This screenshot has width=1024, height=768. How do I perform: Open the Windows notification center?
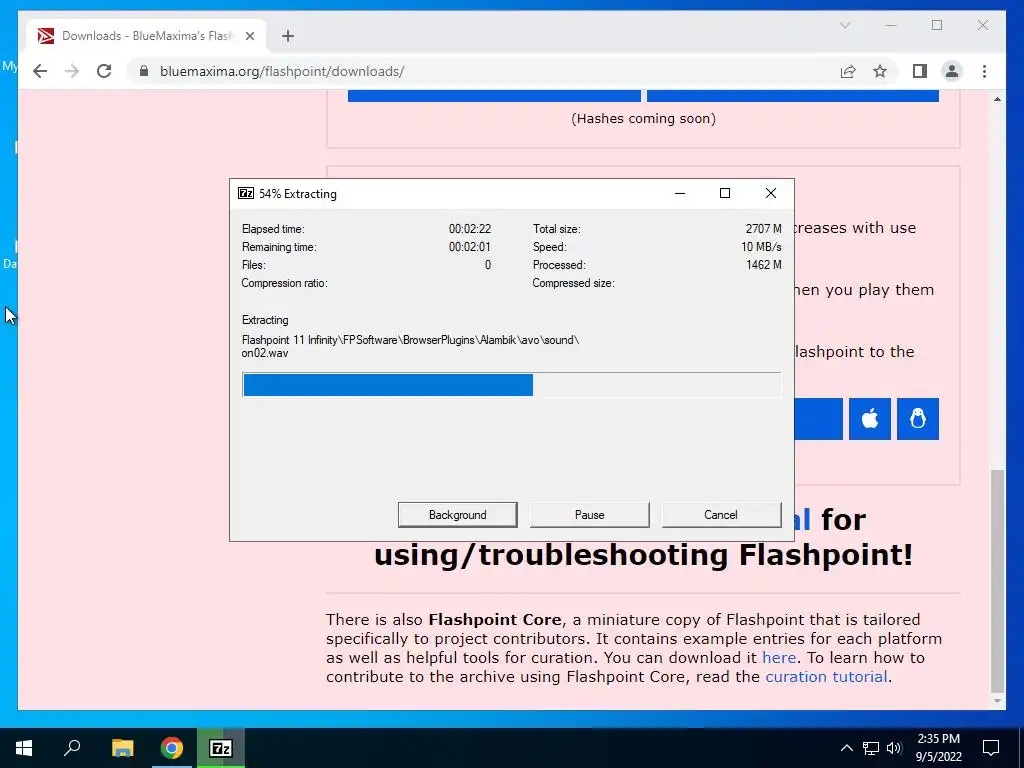coord(991,748)
